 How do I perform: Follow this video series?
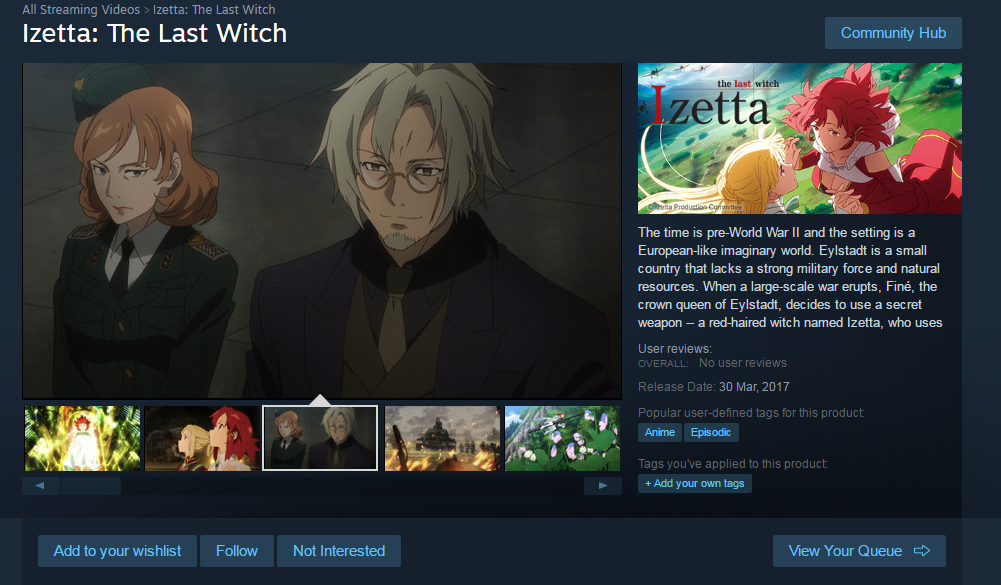(237, 551)
